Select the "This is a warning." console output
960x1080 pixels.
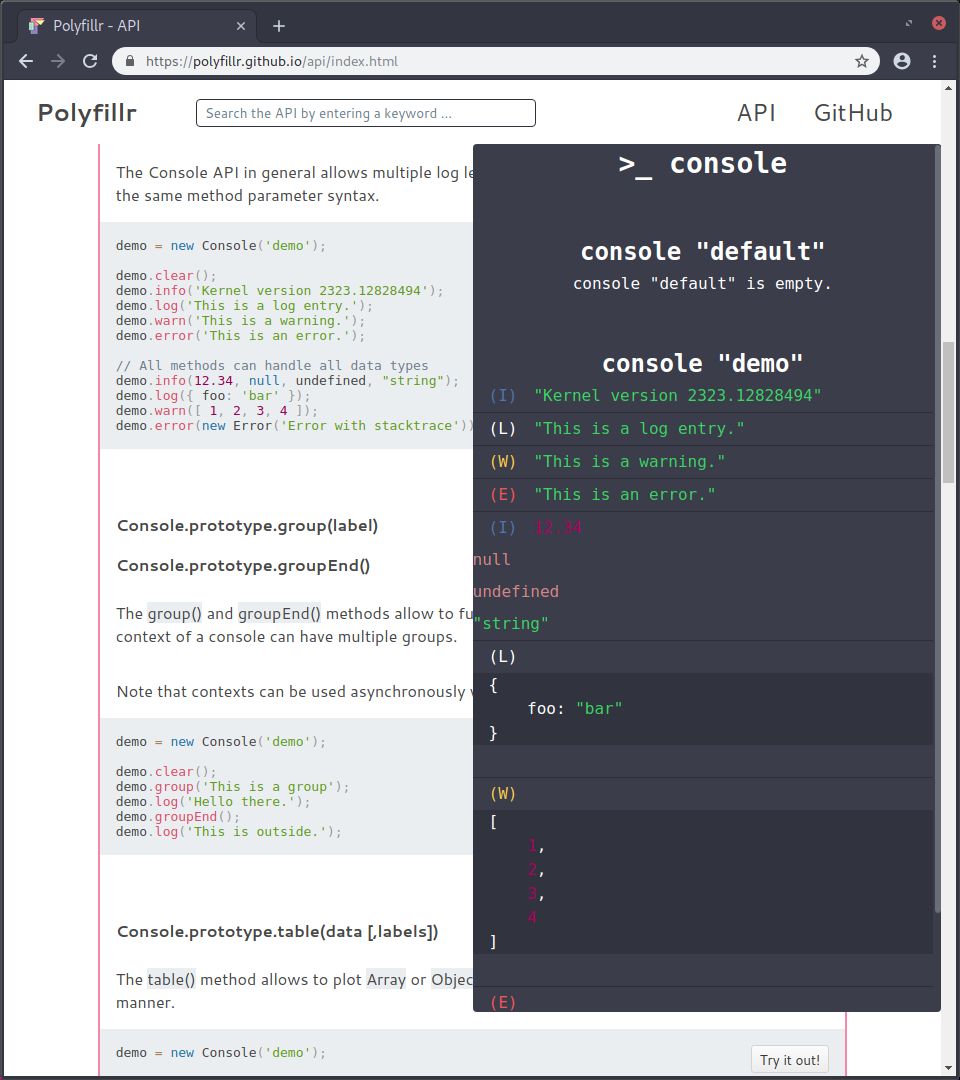[x=629, y=461]
